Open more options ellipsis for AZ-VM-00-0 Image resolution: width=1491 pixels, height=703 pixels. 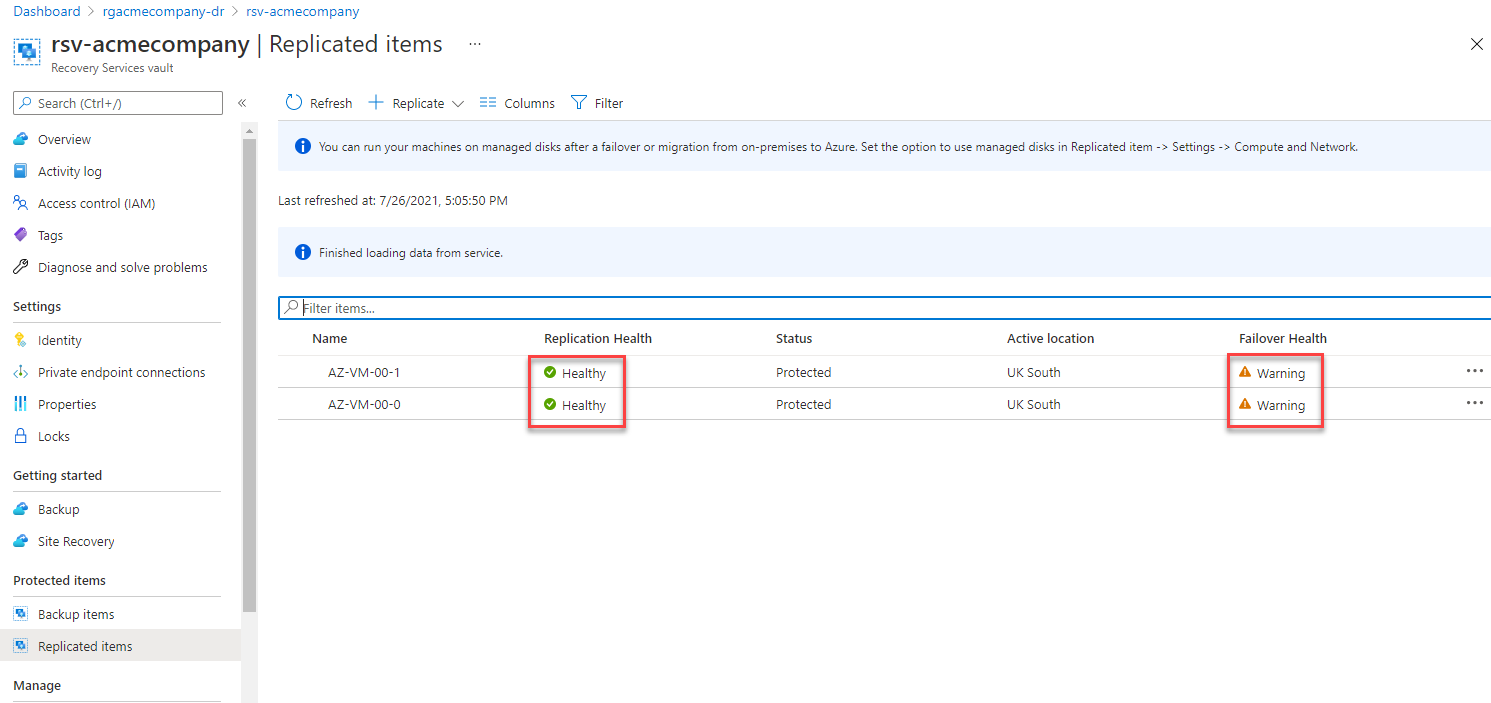[x=1475, y=403]
